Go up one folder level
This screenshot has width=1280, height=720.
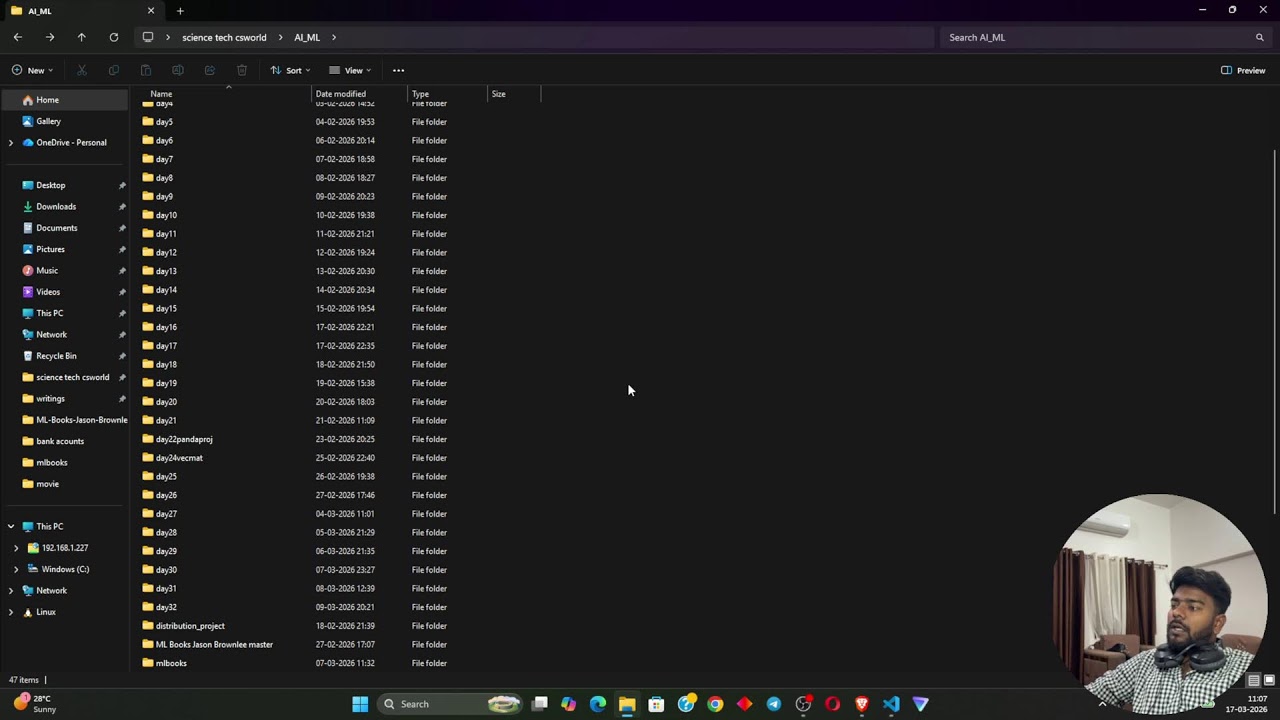coord(81,37)
